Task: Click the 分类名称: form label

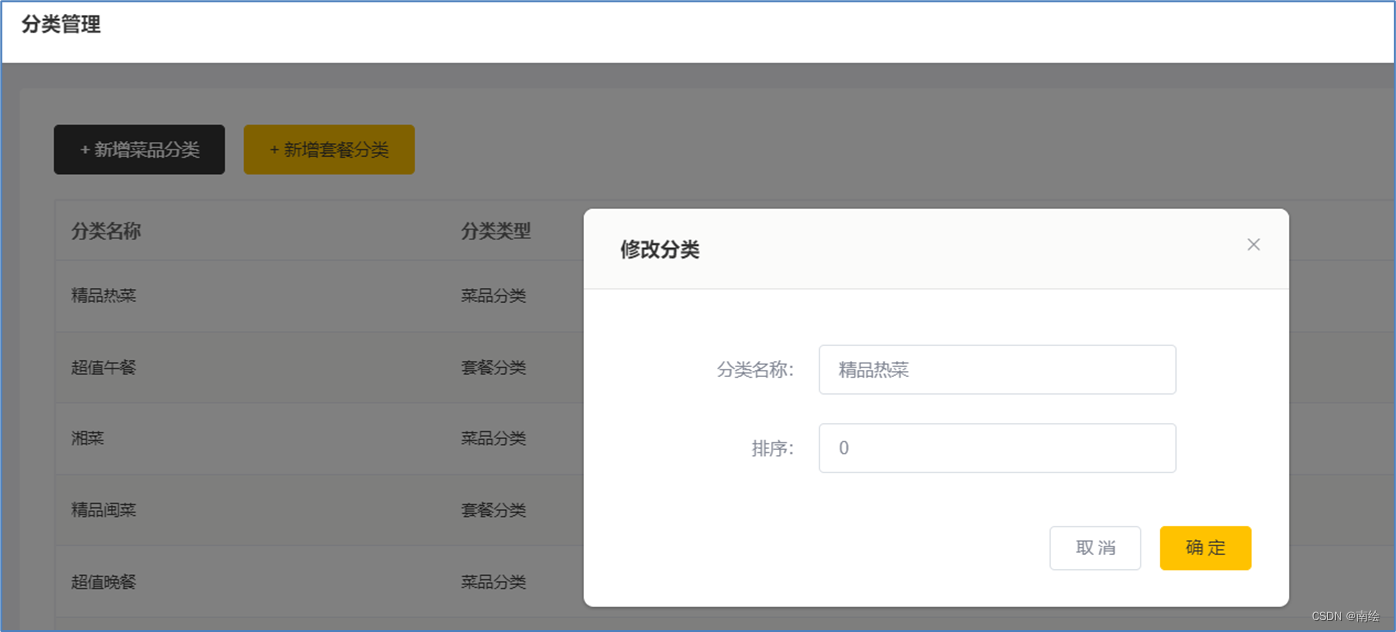Action: click(x=755, y=370)
